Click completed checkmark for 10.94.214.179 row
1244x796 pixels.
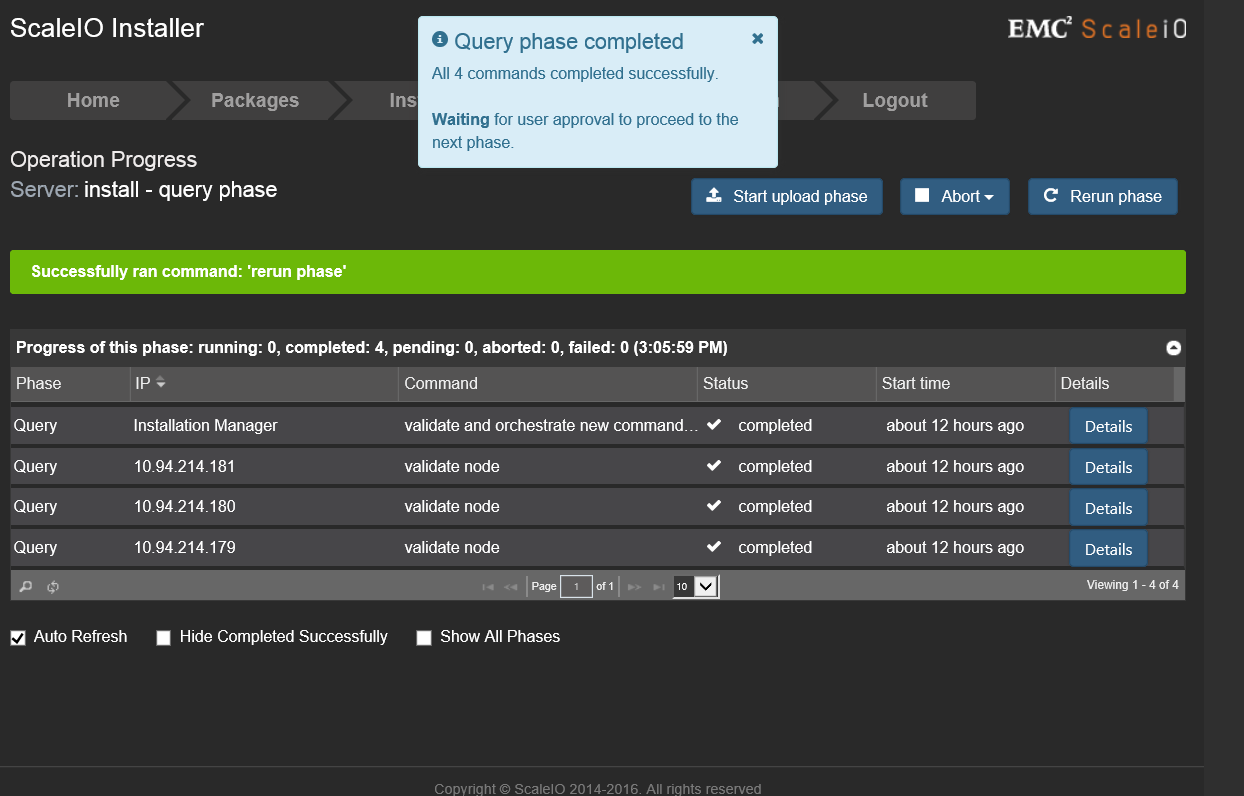point(714,546)
